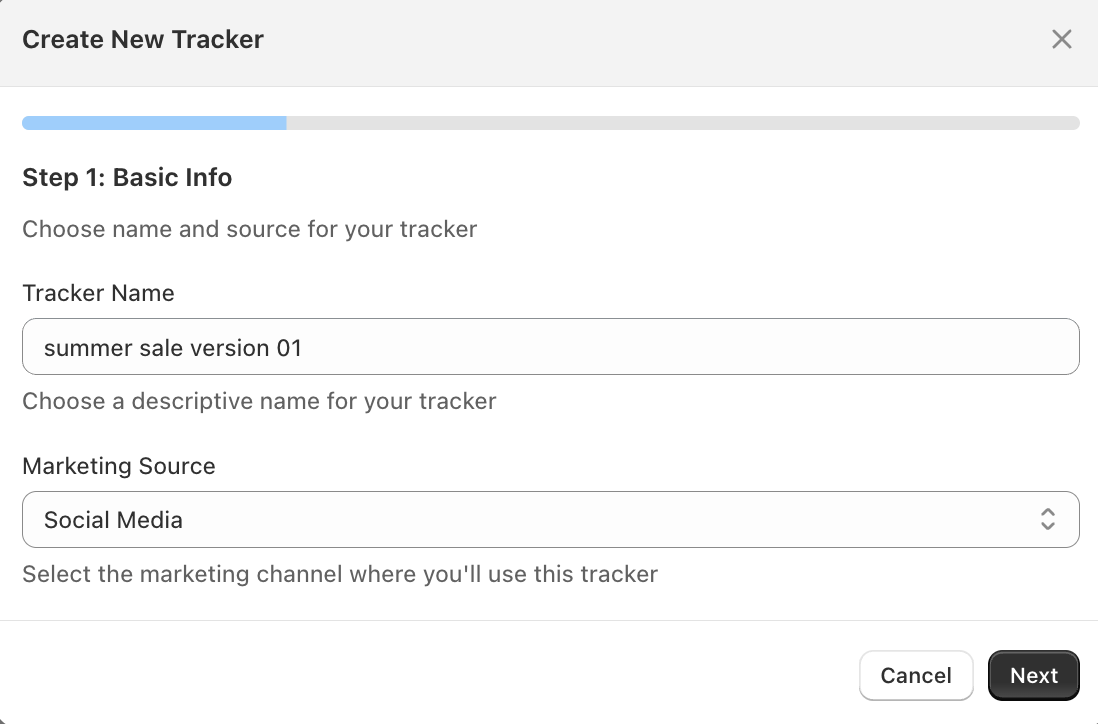Cancel the tracker creation

pos(916,675)
